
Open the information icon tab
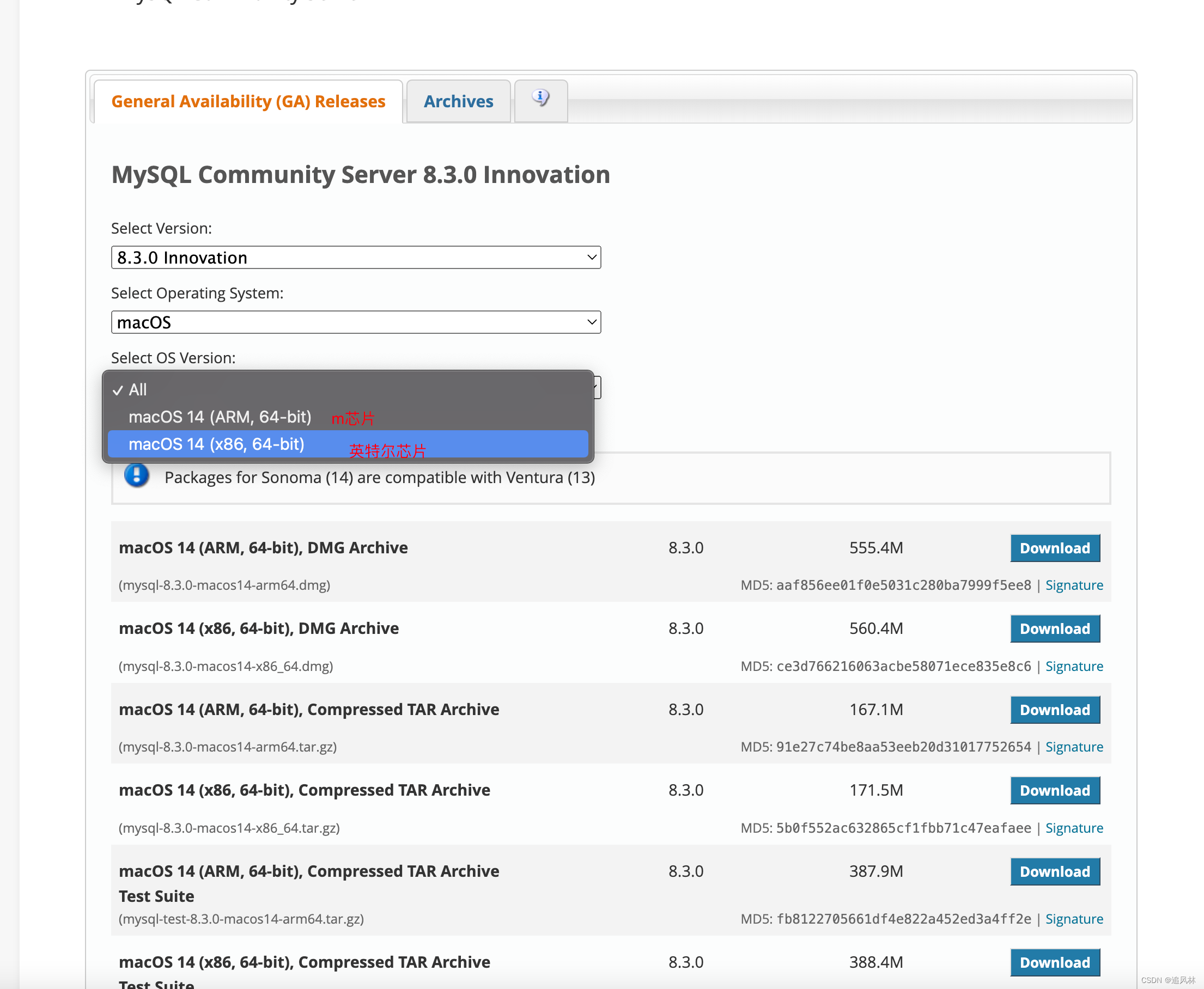coord(540,100)
